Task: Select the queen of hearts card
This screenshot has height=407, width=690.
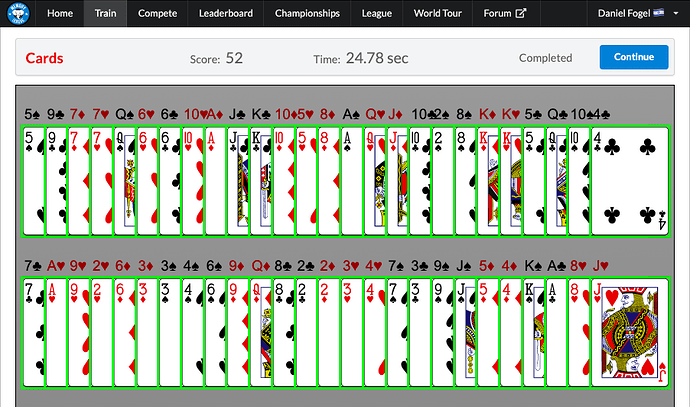Action: [375, 181]
